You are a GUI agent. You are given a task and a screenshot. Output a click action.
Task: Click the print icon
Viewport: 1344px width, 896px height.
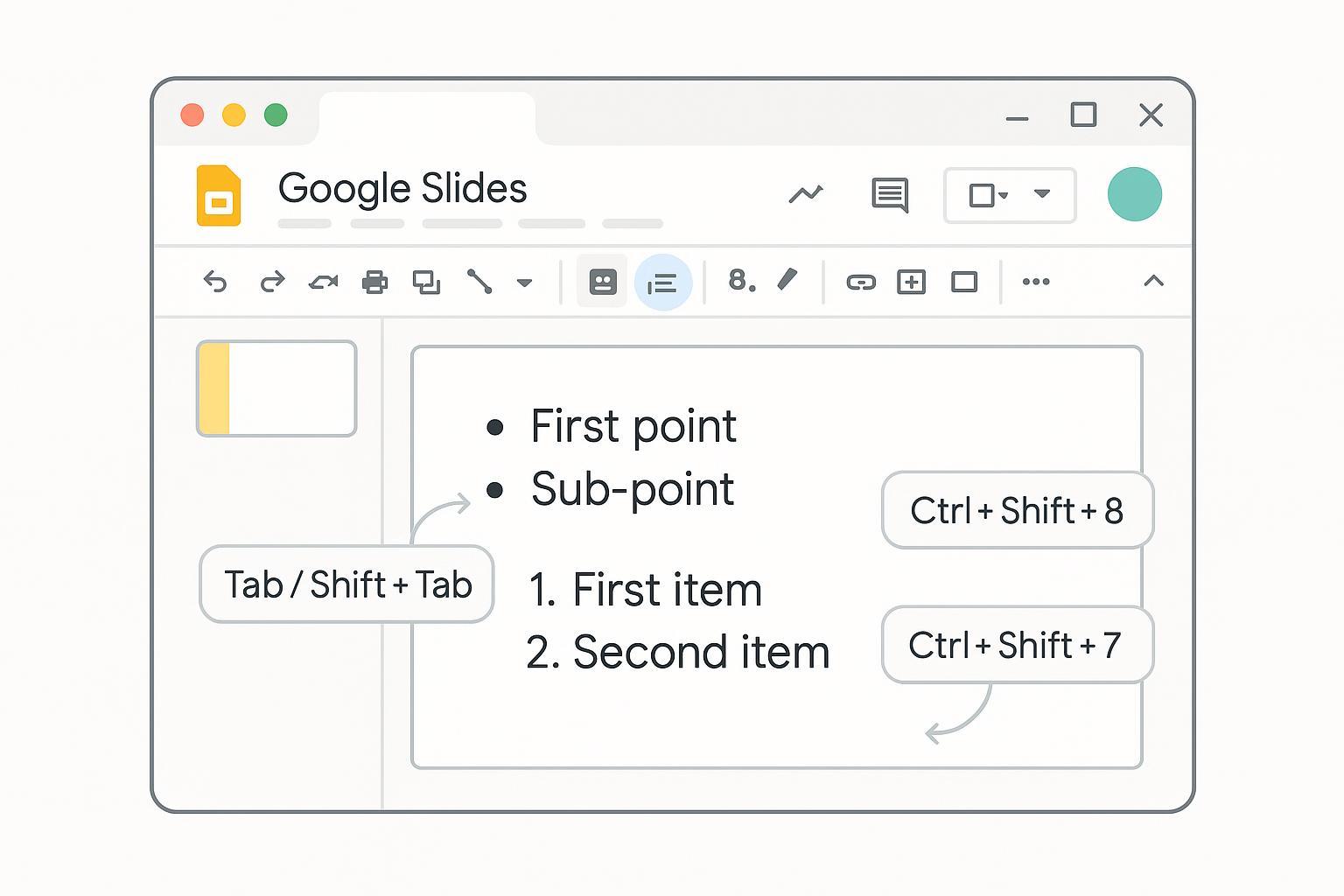click(x=374, y=282)
